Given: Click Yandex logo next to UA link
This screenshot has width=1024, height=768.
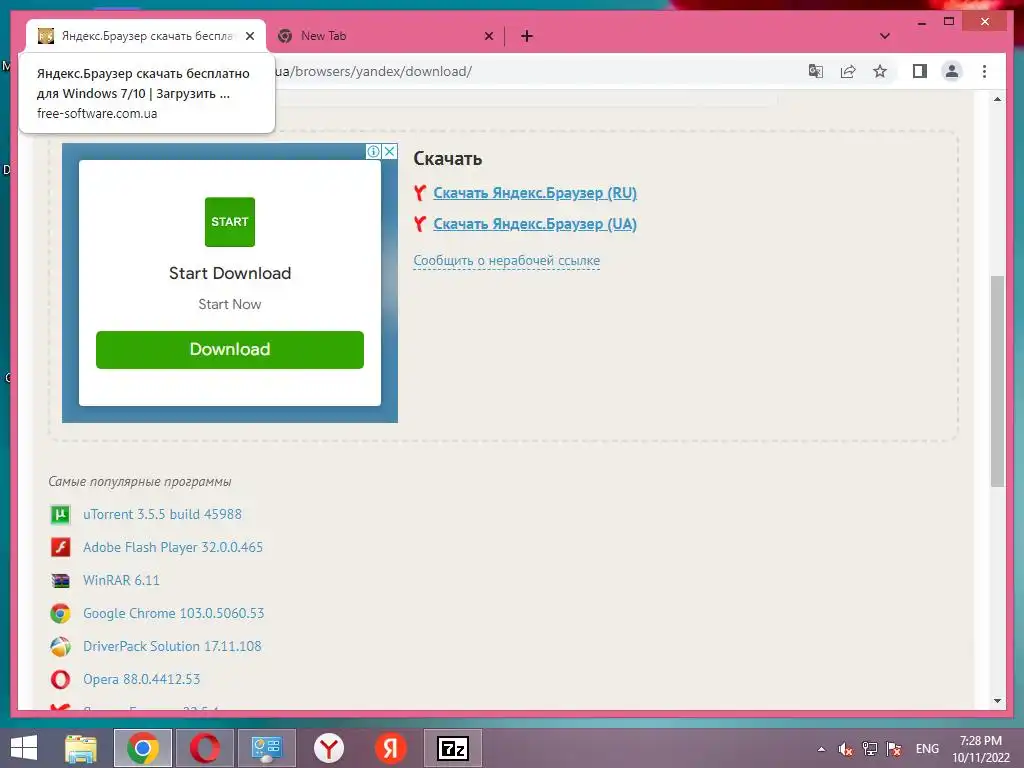Looking at the screenshot, I should tap(420, 224).
